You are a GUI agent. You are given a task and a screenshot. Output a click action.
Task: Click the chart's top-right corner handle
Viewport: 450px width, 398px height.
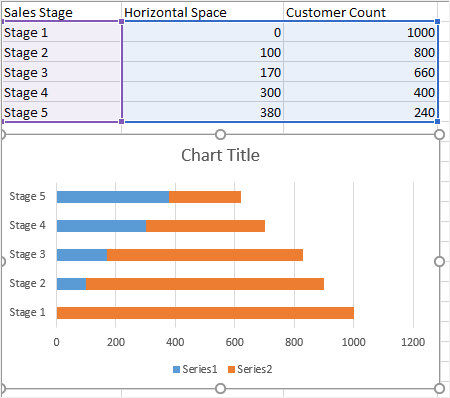tap(440, 135)
